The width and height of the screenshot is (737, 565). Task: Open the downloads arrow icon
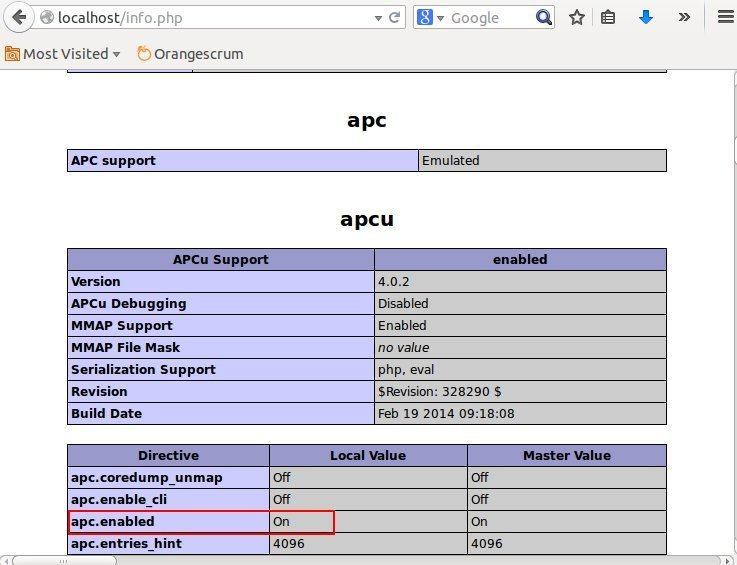(x=645, y=18)
